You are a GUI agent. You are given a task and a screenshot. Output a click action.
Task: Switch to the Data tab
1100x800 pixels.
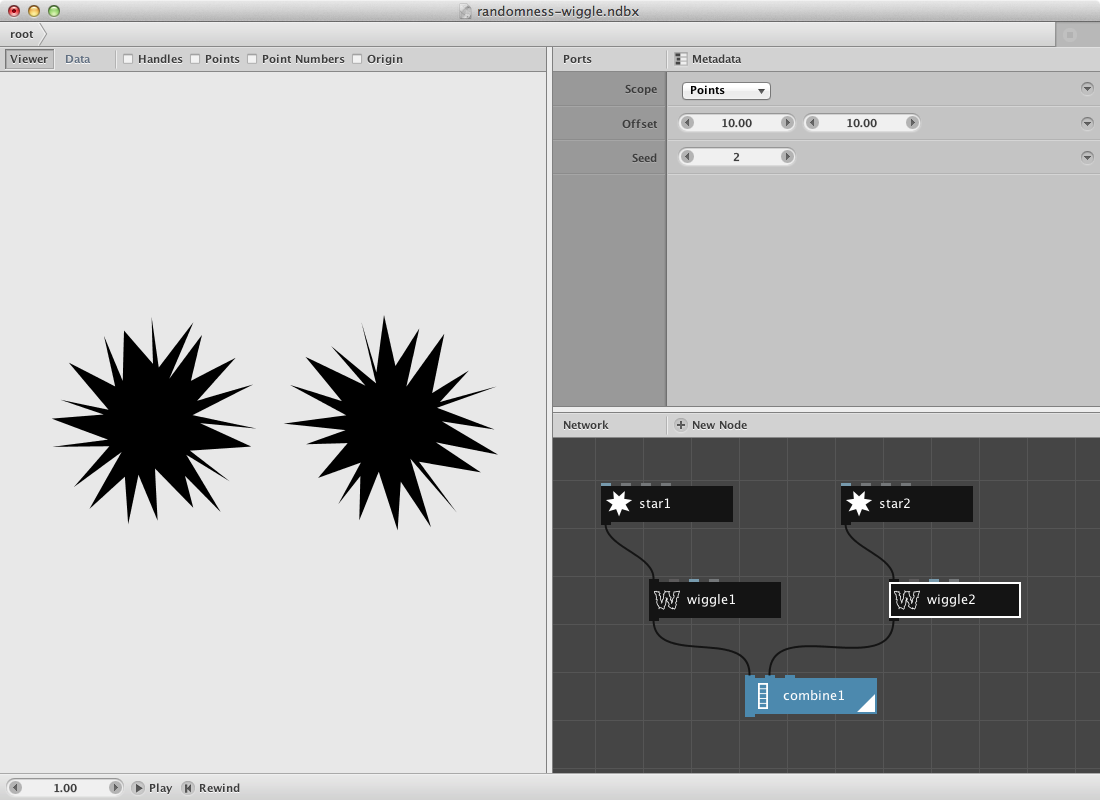(77, 59)
